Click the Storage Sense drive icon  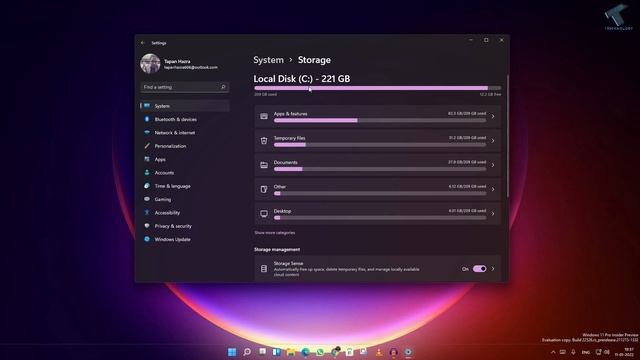click(264, 269)
